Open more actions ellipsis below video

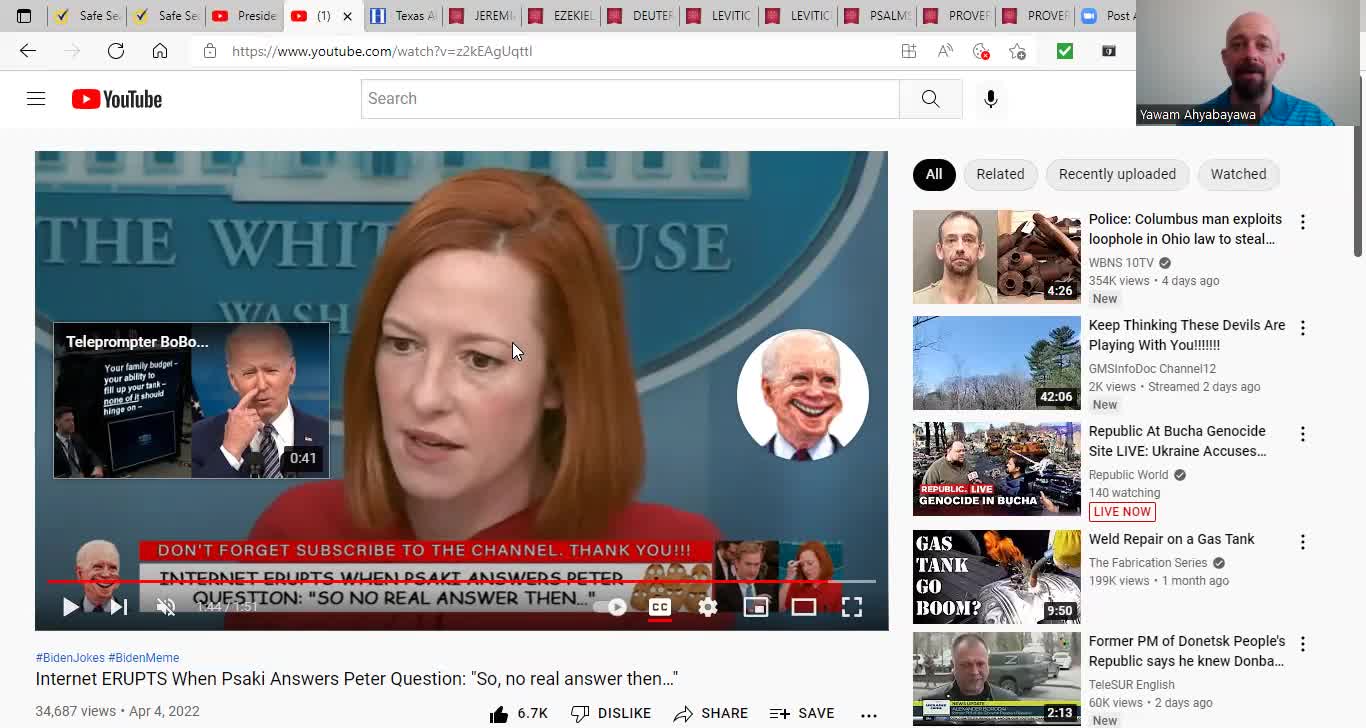pos(869,714)
